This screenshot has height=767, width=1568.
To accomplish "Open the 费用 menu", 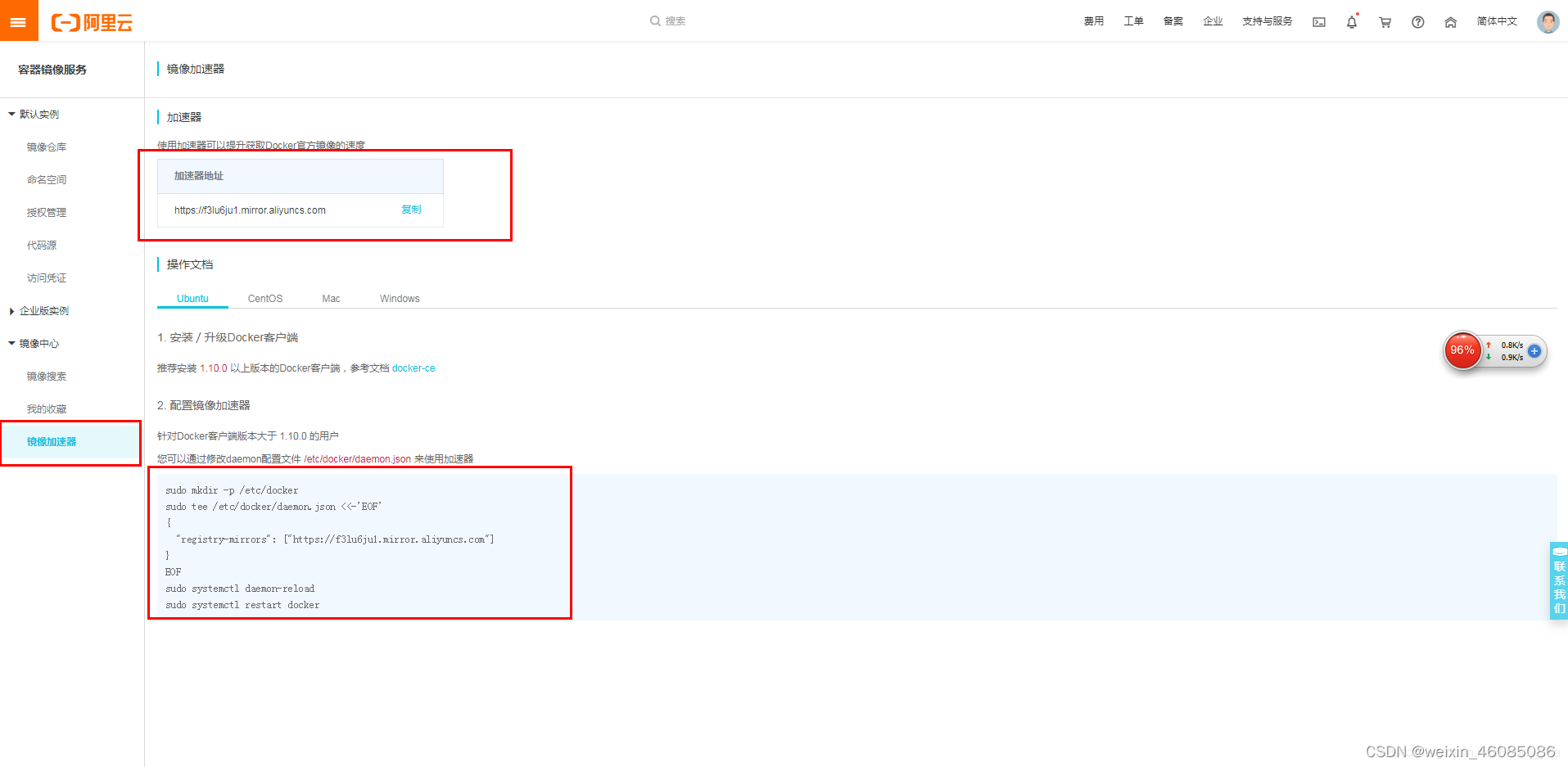I will [x=1094, y=21].
